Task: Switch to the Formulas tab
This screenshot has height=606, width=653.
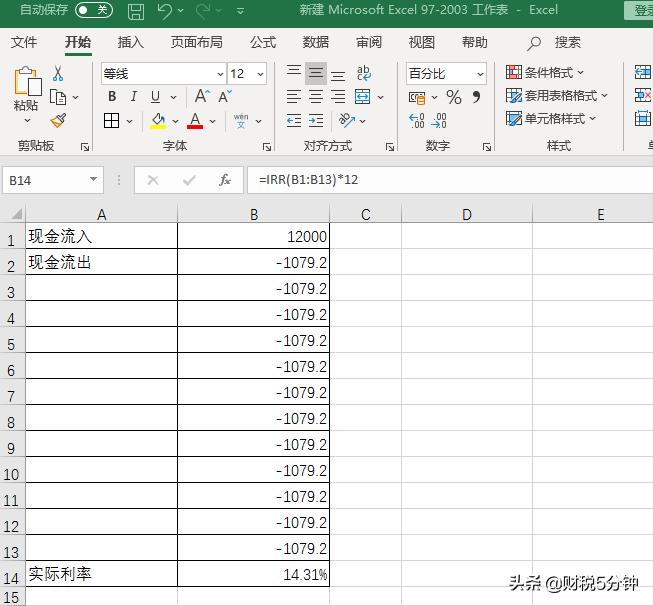Action: pyautogui.click(x=263, y=42)
